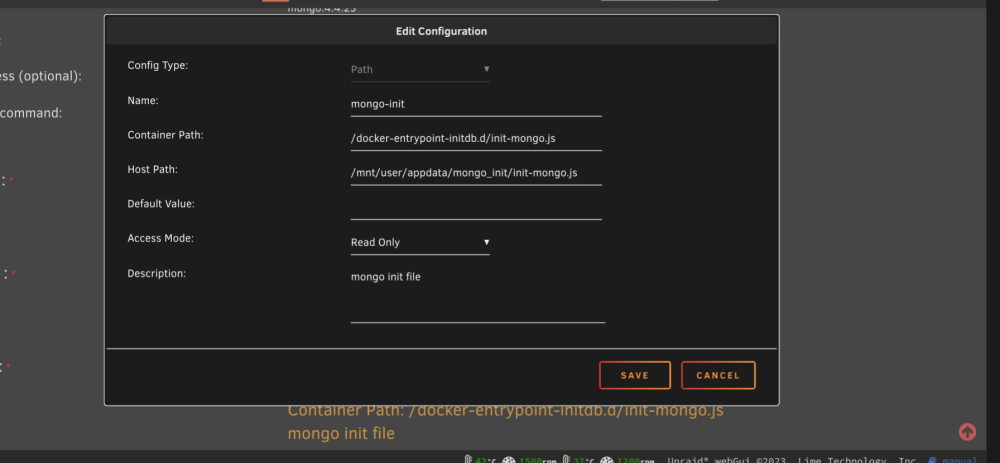Click the 'Description:' label
Viewport: 1000px width, 463px height.
[x=156, y=273]
